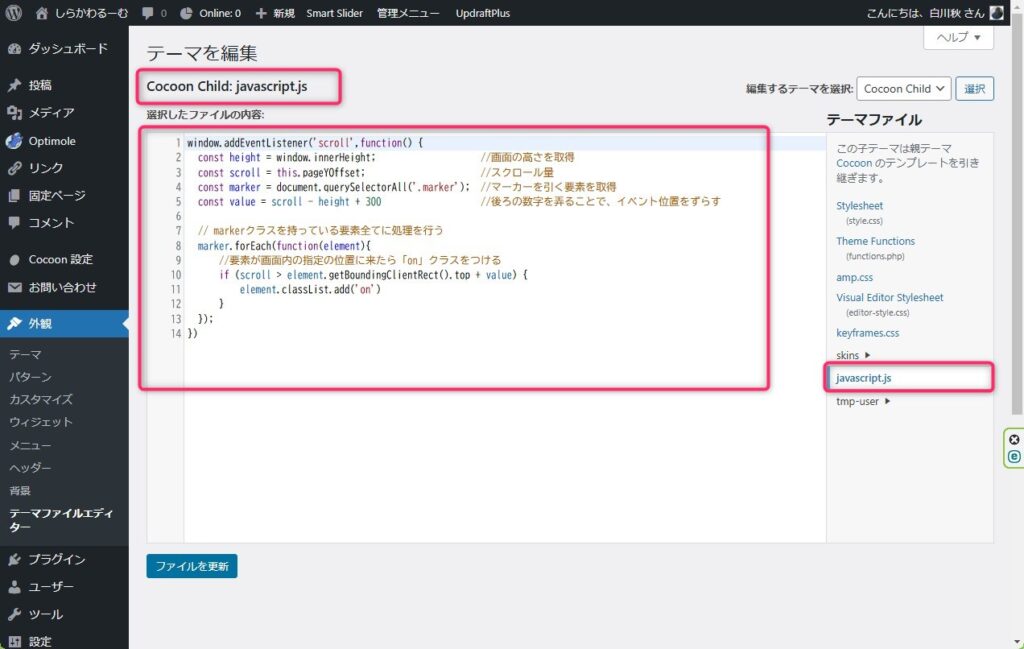
Task: Open the theme selection dropdown Cocoon Child
Action: click(902, 88)
